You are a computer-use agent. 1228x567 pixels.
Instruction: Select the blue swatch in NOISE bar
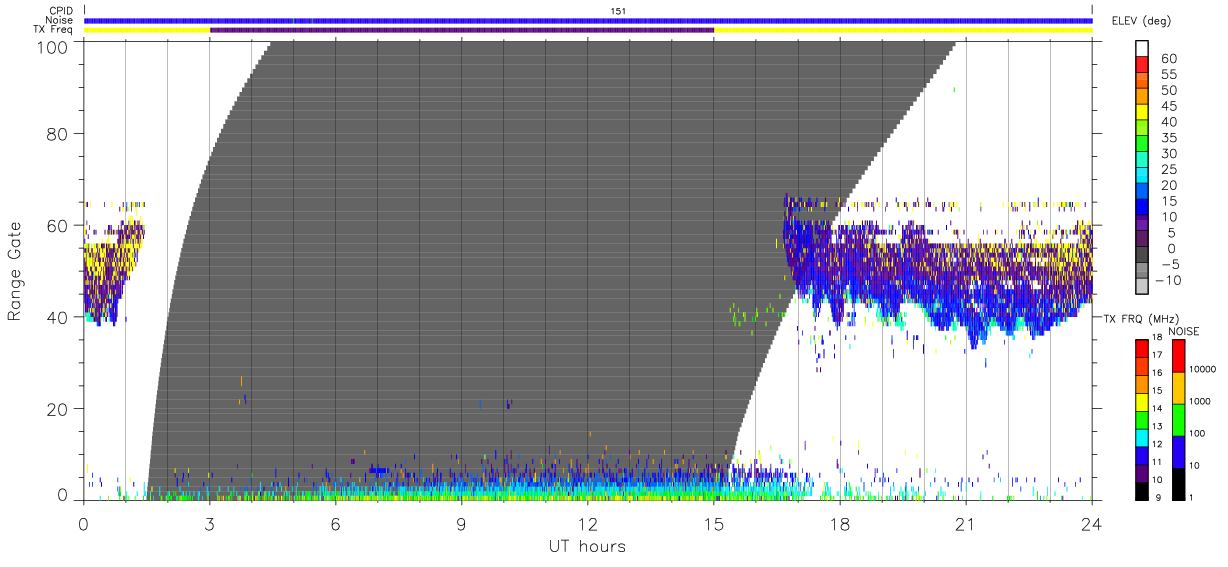pyautogui.click(x=1177, y=452)
